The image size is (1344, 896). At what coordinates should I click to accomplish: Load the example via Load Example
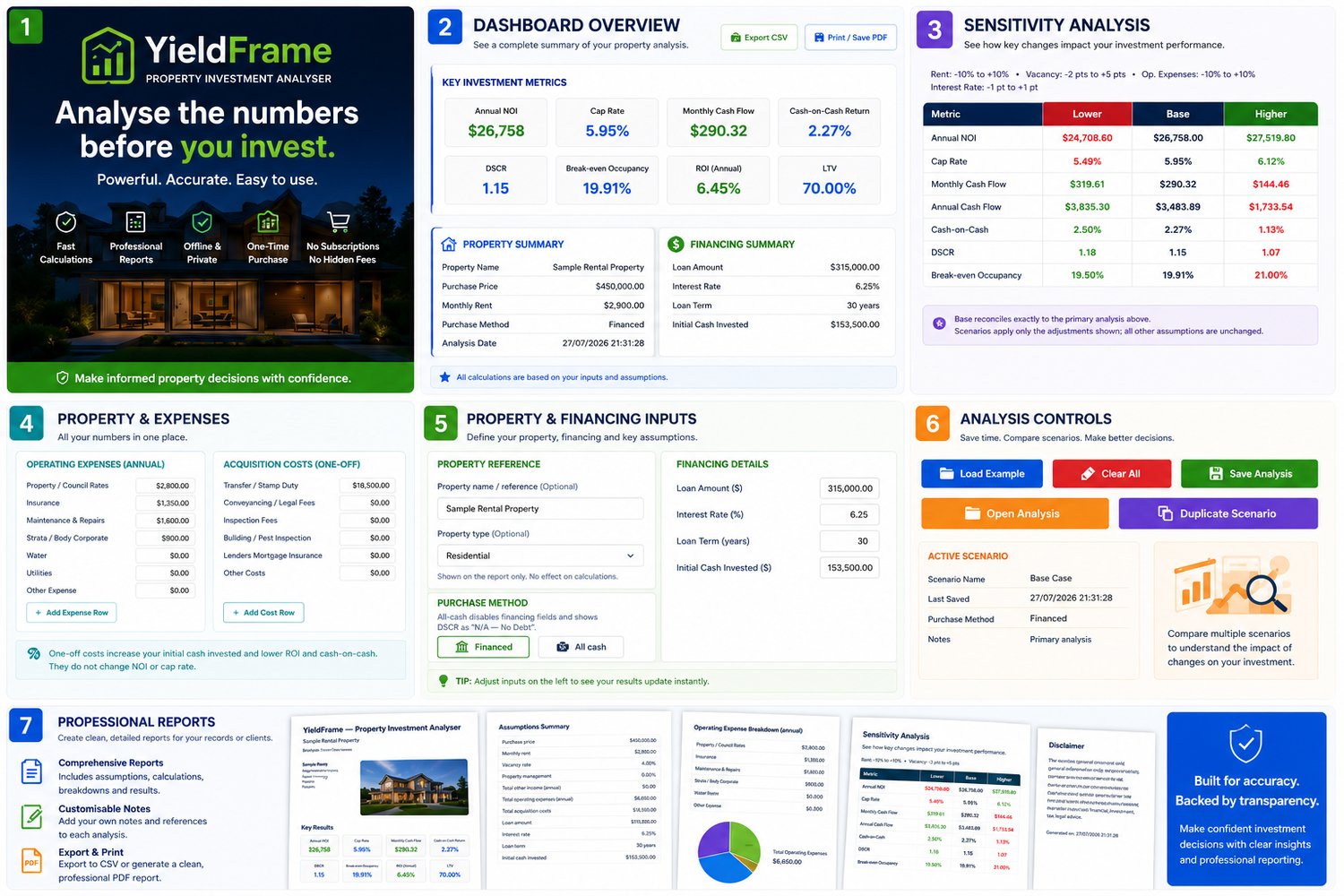(x=982, y=473)
